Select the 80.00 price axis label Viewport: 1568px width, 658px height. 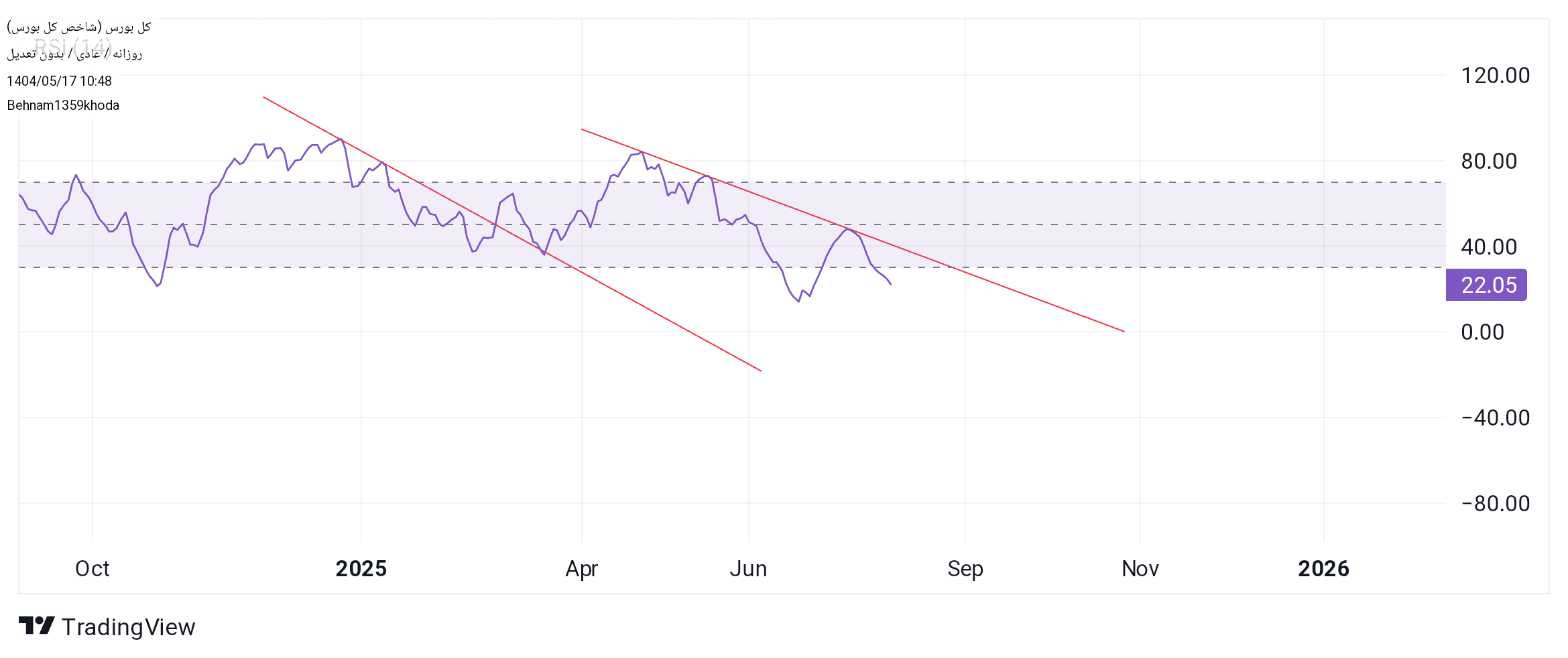[1489, 161]
